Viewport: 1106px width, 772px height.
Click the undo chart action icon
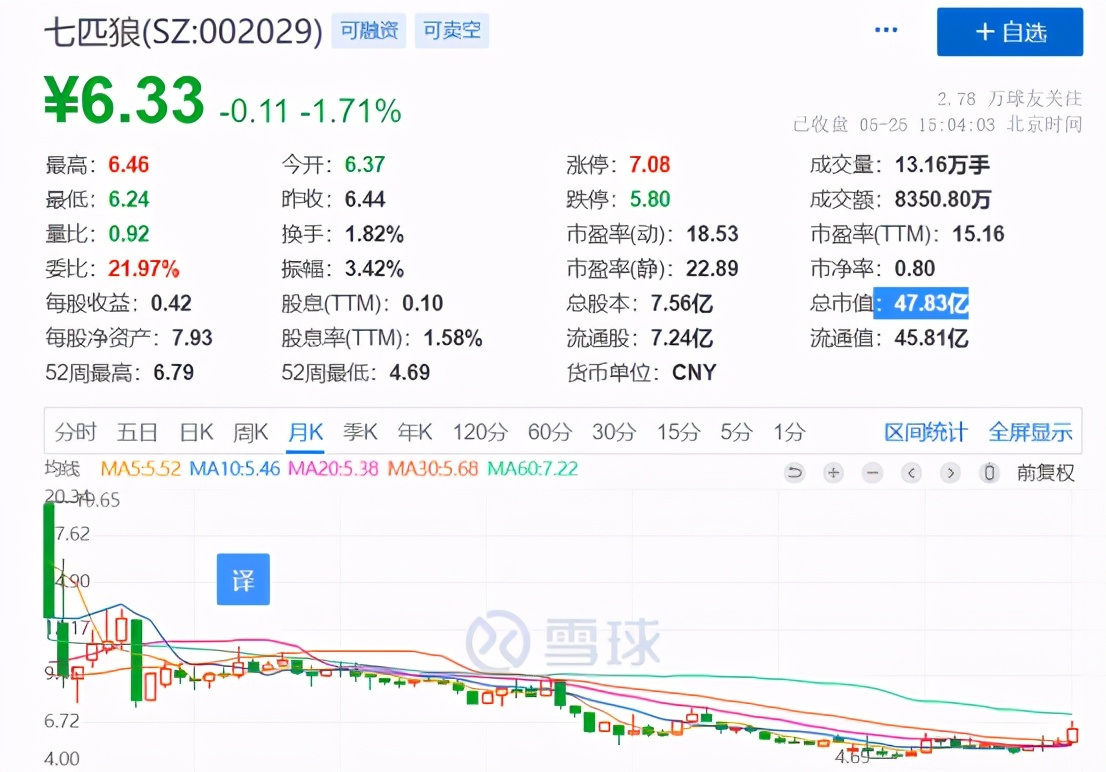(x=794, y=472)
